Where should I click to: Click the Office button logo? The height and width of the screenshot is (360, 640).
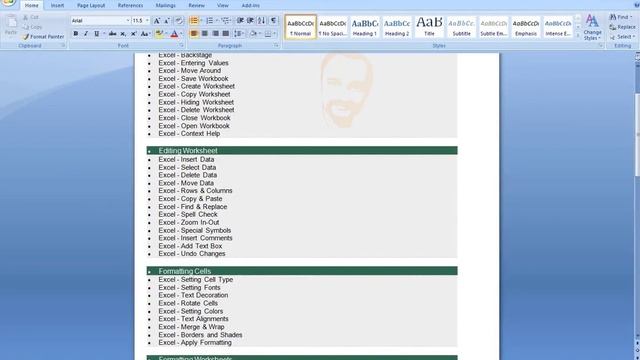coord(8,2)
